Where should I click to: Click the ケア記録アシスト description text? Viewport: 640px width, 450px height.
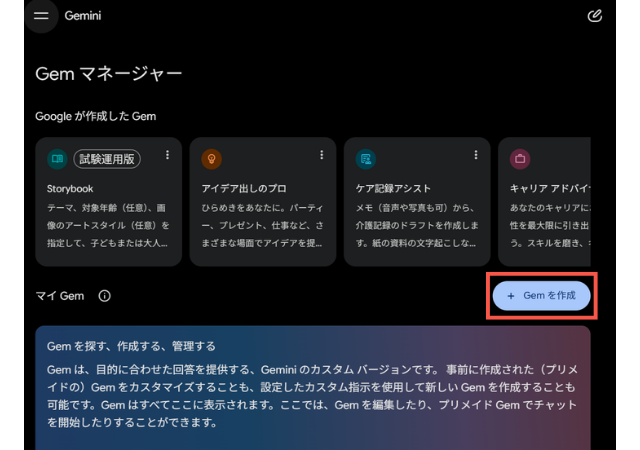coord(416,225)
